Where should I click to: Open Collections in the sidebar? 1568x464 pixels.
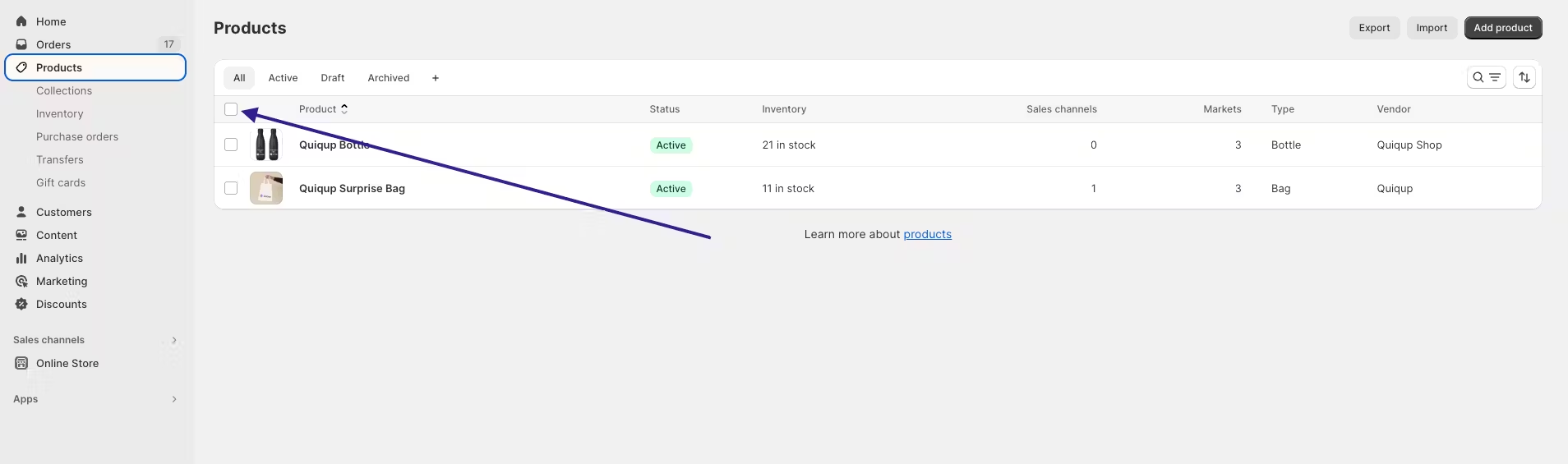(64, 90)
